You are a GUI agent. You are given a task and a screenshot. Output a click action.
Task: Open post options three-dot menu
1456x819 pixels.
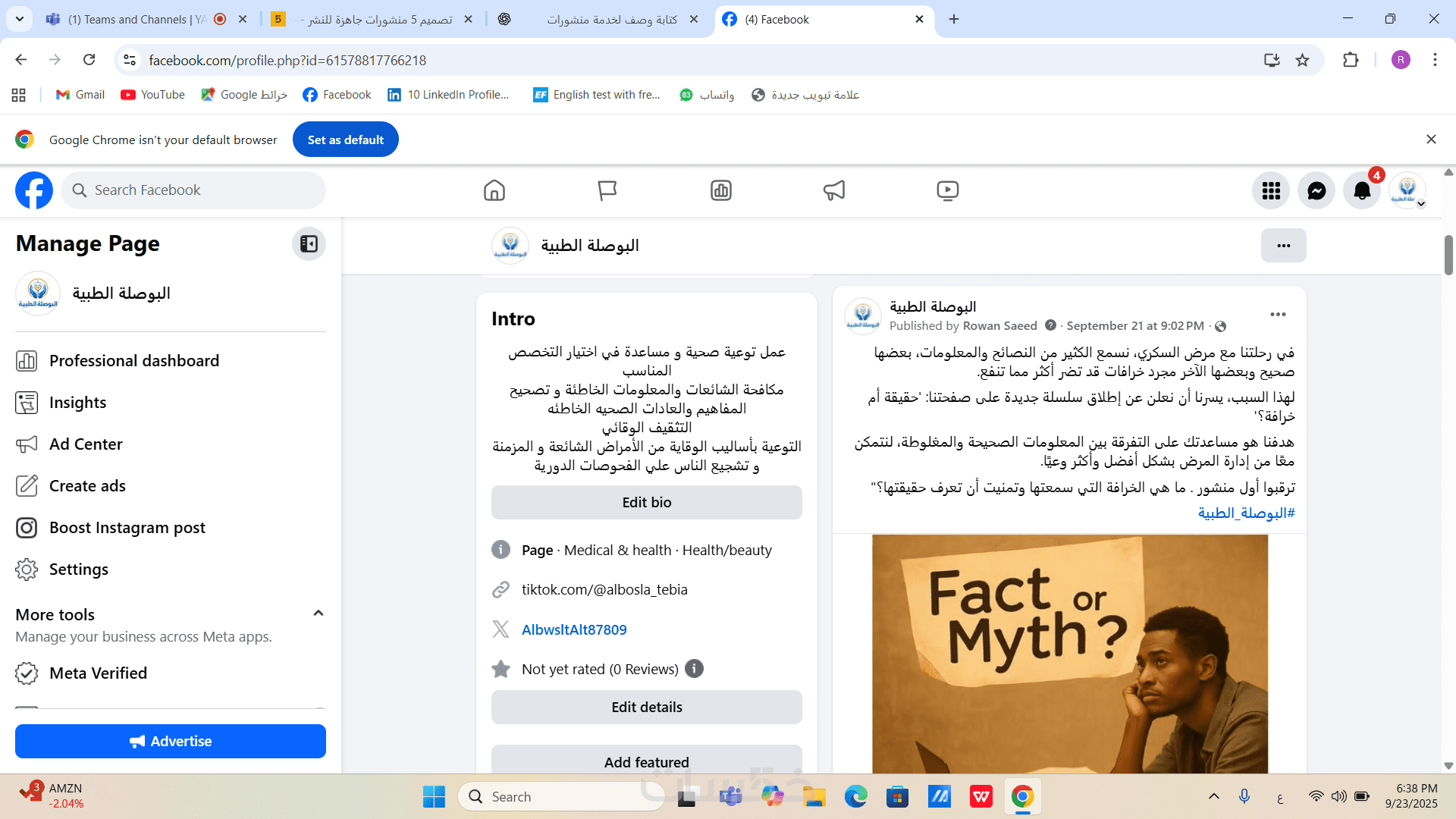pos(1278,315)
